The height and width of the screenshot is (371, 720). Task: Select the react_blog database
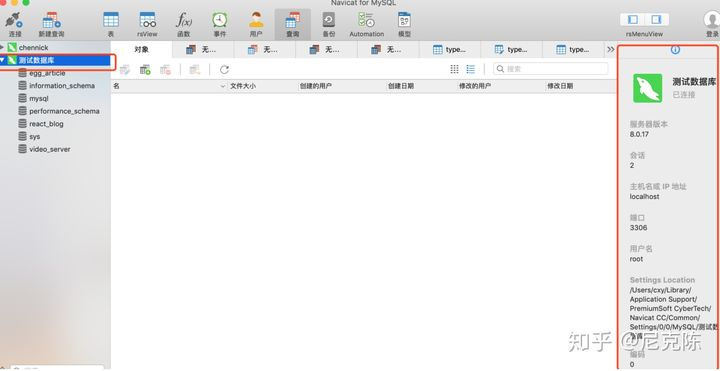(x=46, y=124)
